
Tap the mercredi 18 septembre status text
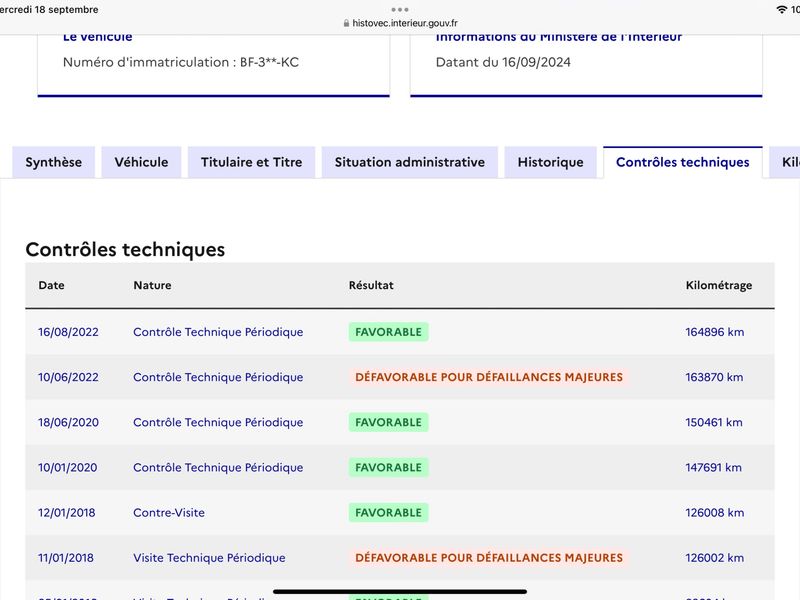click(x=49, y=10)
